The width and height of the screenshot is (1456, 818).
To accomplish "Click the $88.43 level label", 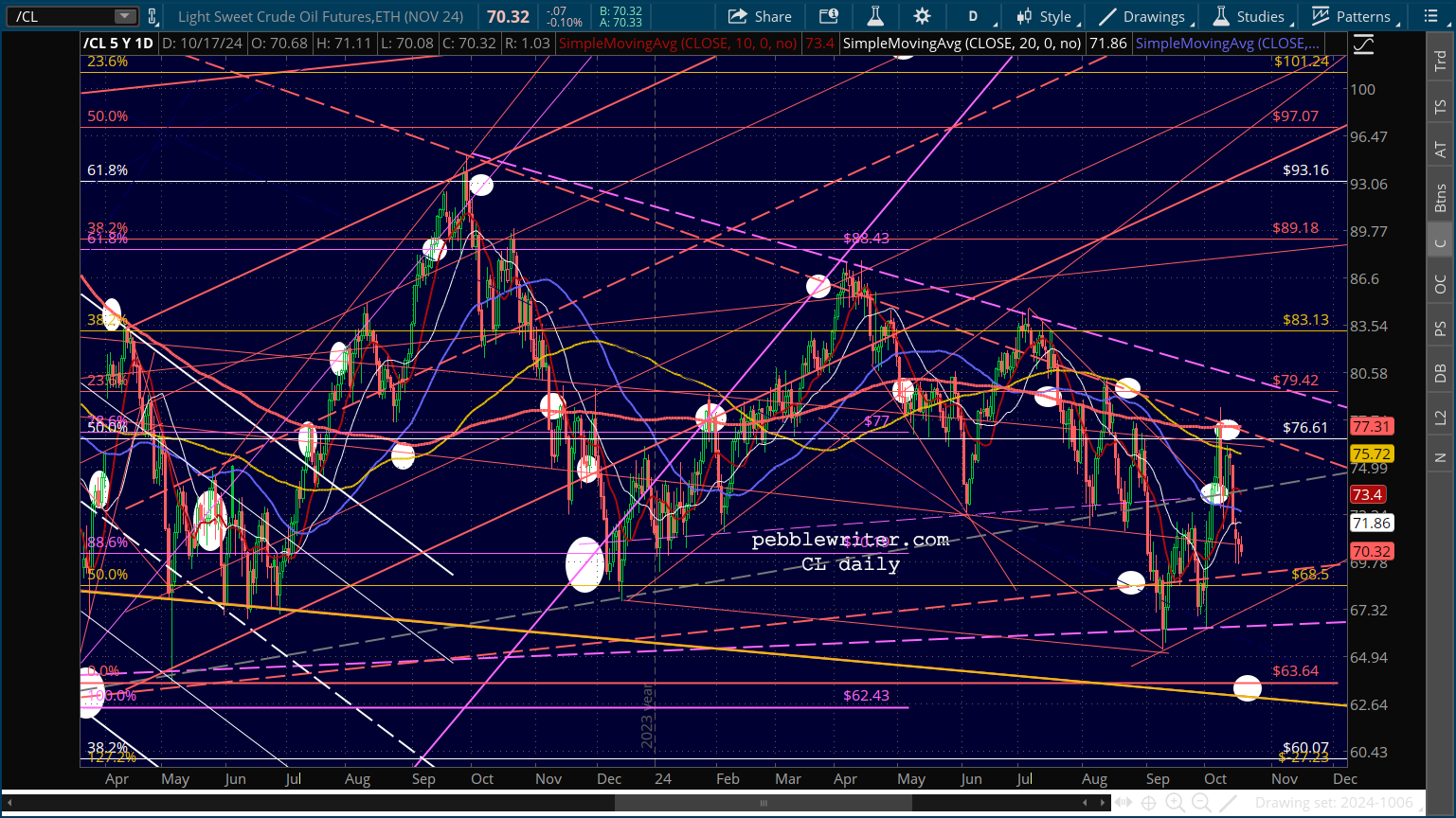I will pyautogui.click(x=867, y=239).
